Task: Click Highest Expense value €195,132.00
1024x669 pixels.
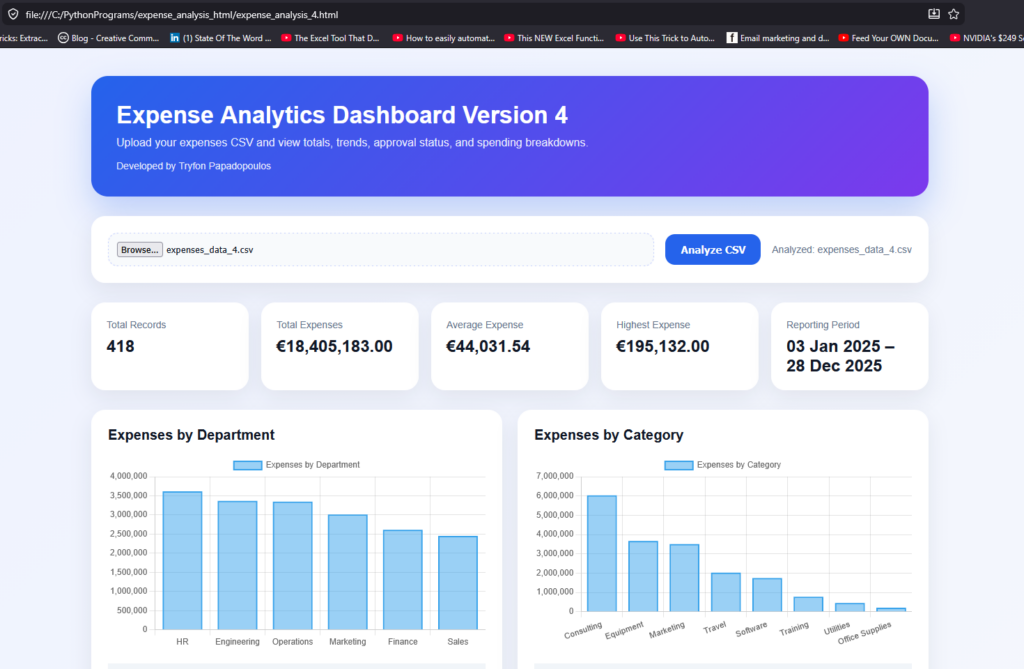Action: (663, 346)
